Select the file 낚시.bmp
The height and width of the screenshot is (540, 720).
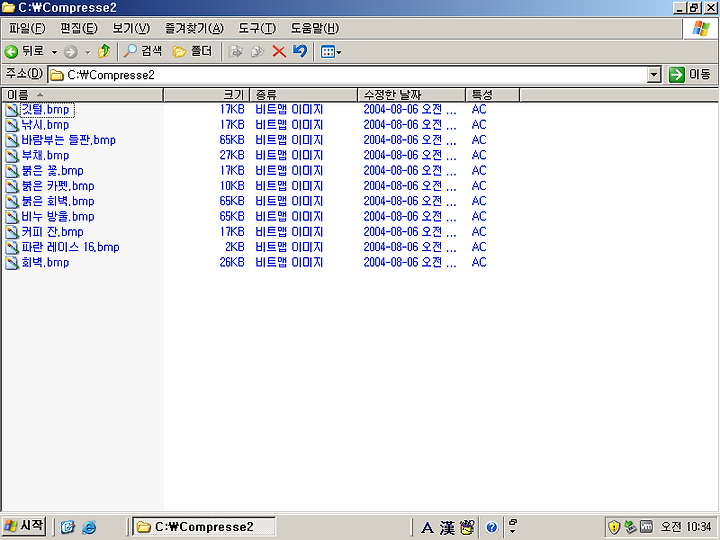(x=45, y=125)
